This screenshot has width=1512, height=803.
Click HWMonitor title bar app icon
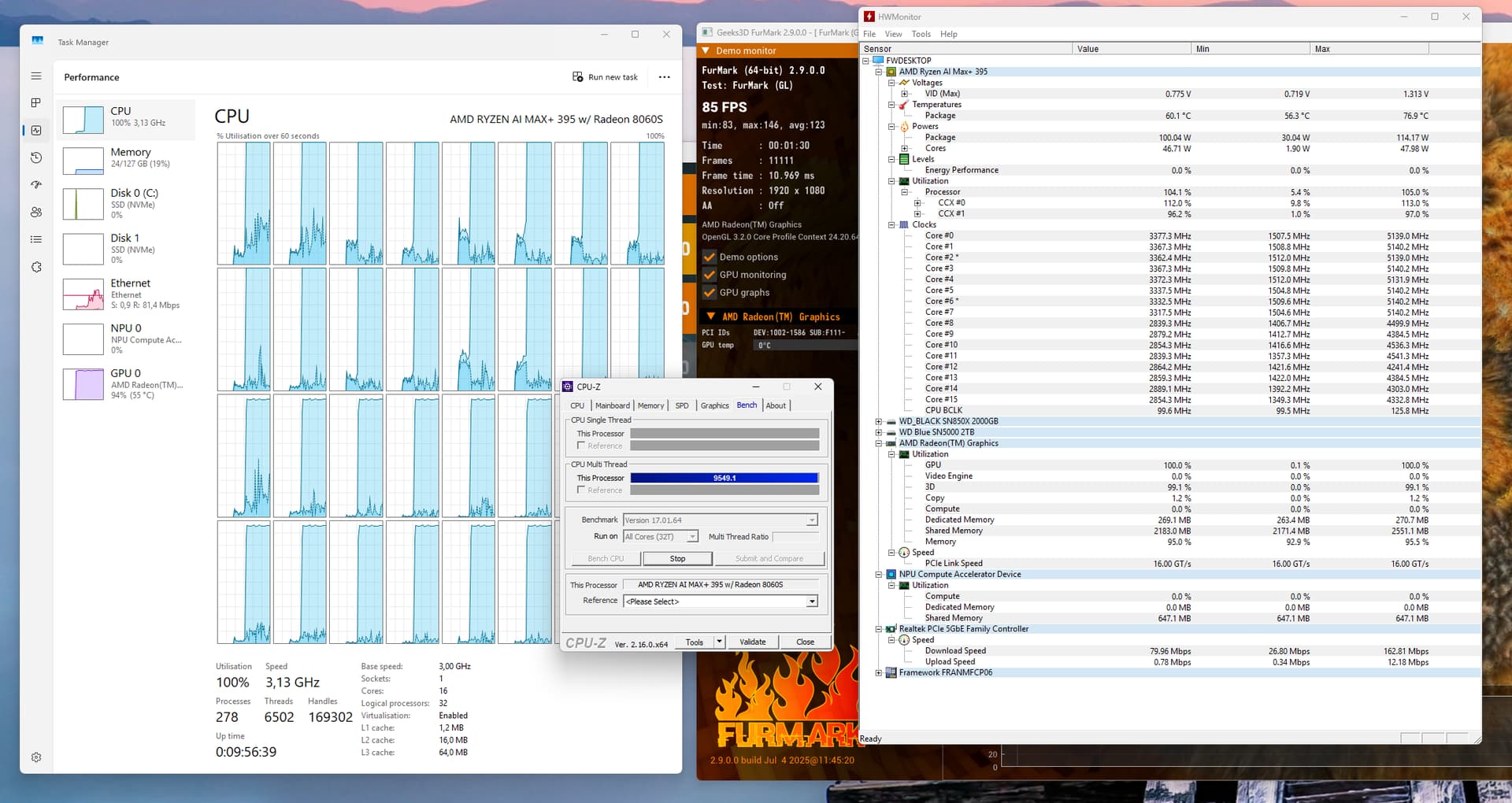click(869, 17)
